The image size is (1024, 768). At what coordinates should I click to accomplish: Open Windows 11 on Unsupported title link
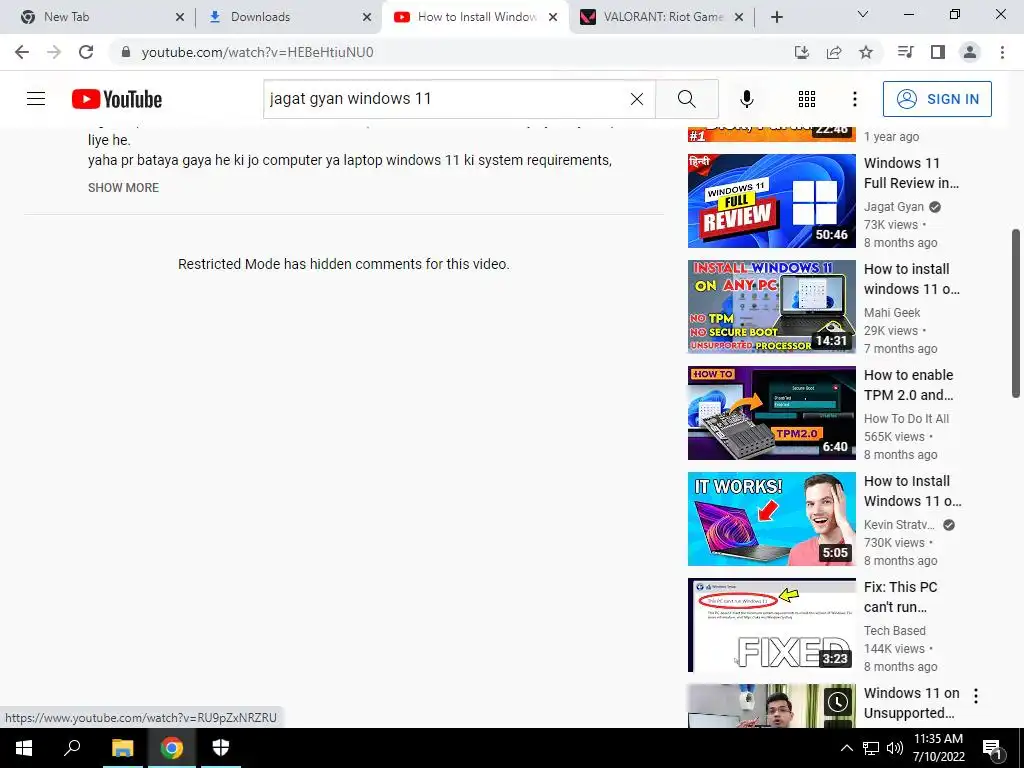coord(912,703)
